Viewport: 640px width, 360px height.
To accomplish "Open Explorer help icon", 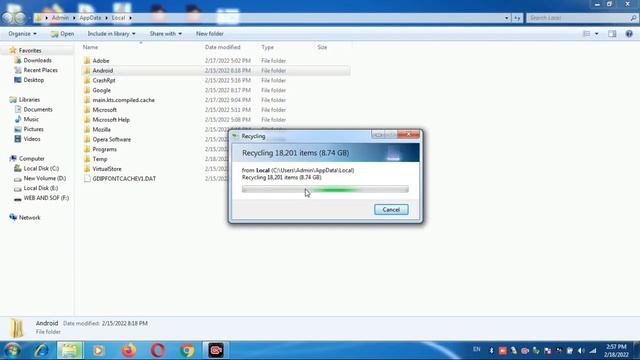I will tap(629, 34).
